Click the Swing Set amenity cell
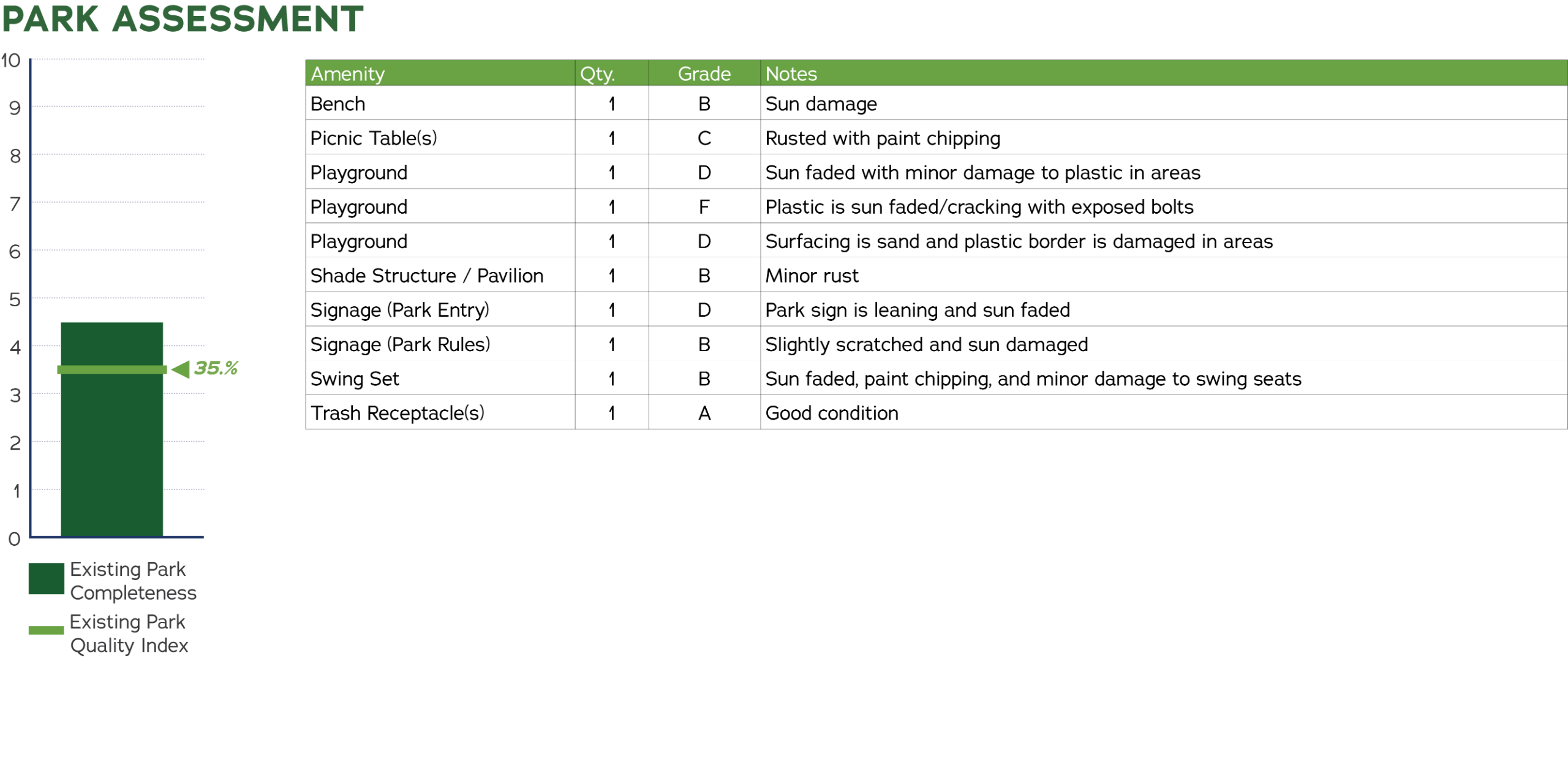 (x=355, y=379)
